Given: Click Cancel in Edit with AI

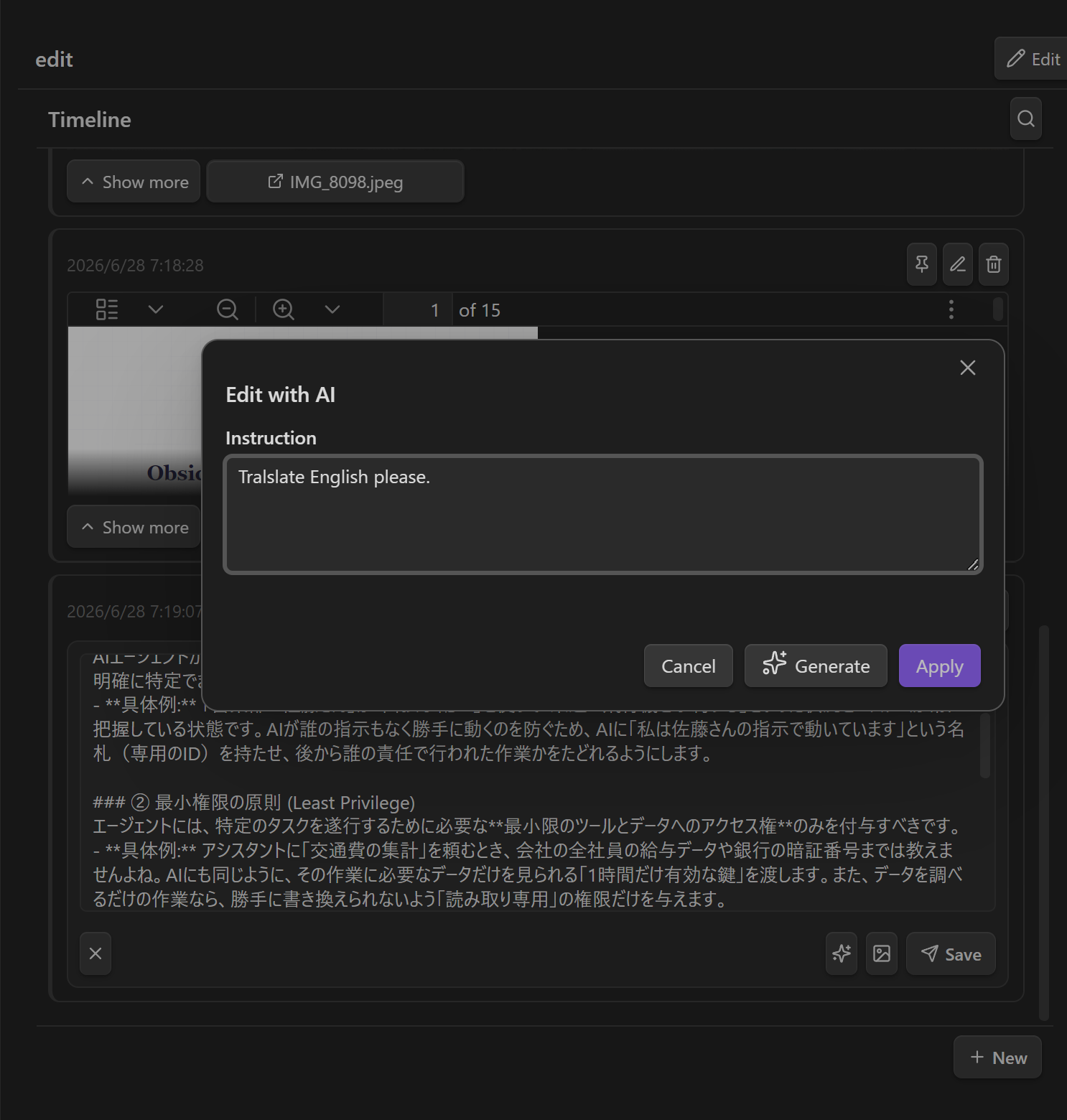Looking at the screenshot, I should (689, 666).
